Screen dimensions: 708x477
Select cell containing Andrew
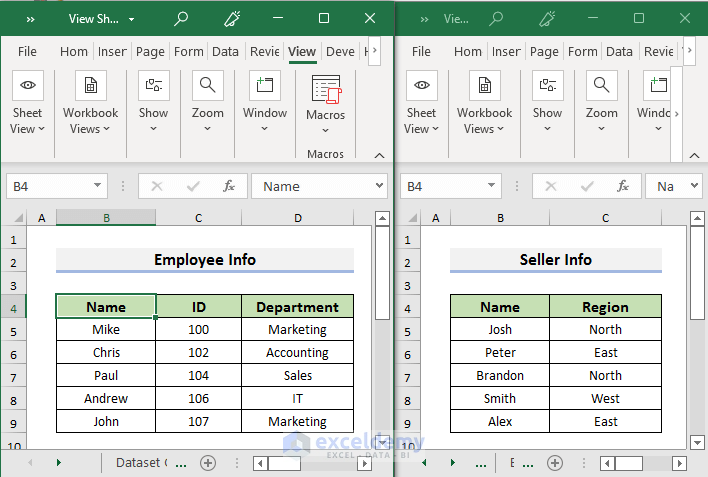pyautogui.click(x=106, y=398)
